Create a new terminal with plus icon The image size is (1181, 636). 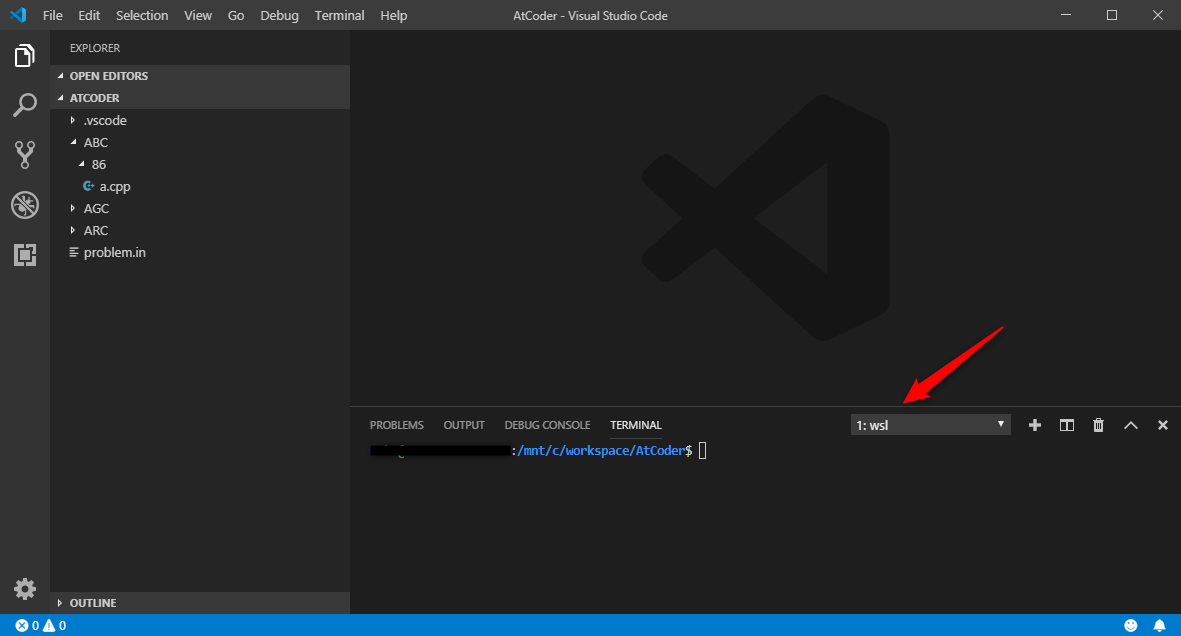(1035, 425)
